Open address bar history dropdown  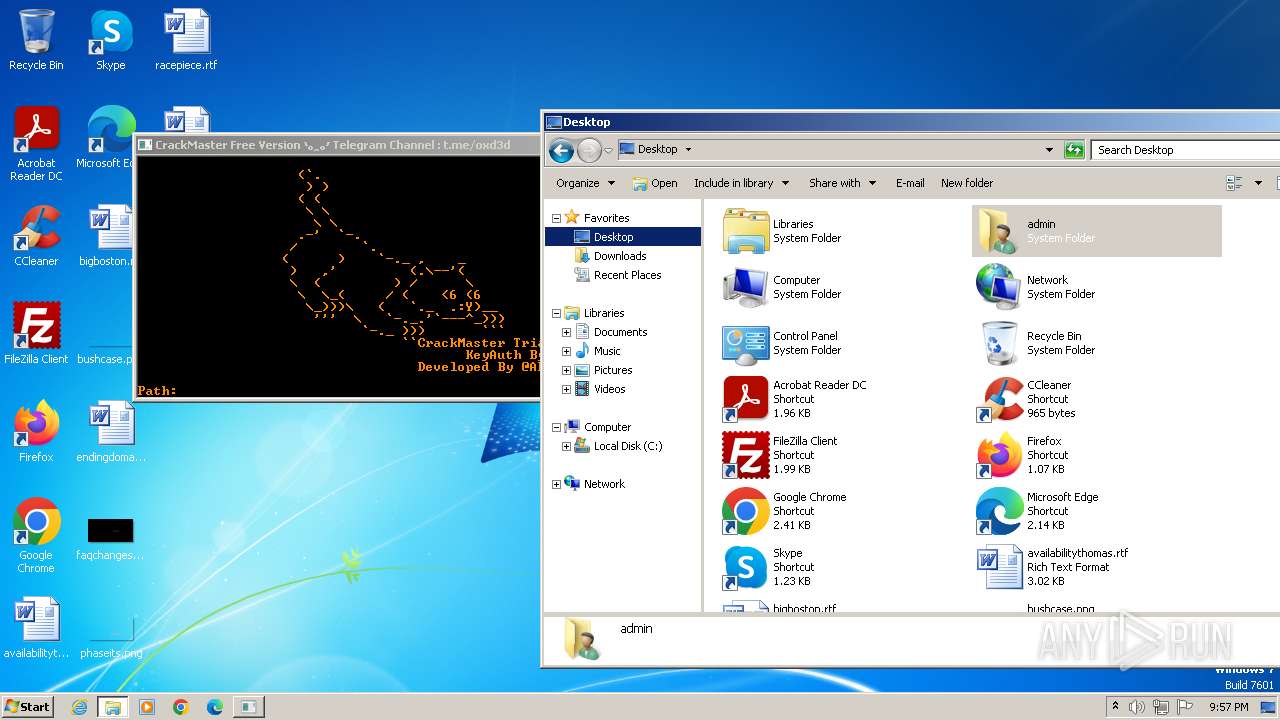[1049, 150]
